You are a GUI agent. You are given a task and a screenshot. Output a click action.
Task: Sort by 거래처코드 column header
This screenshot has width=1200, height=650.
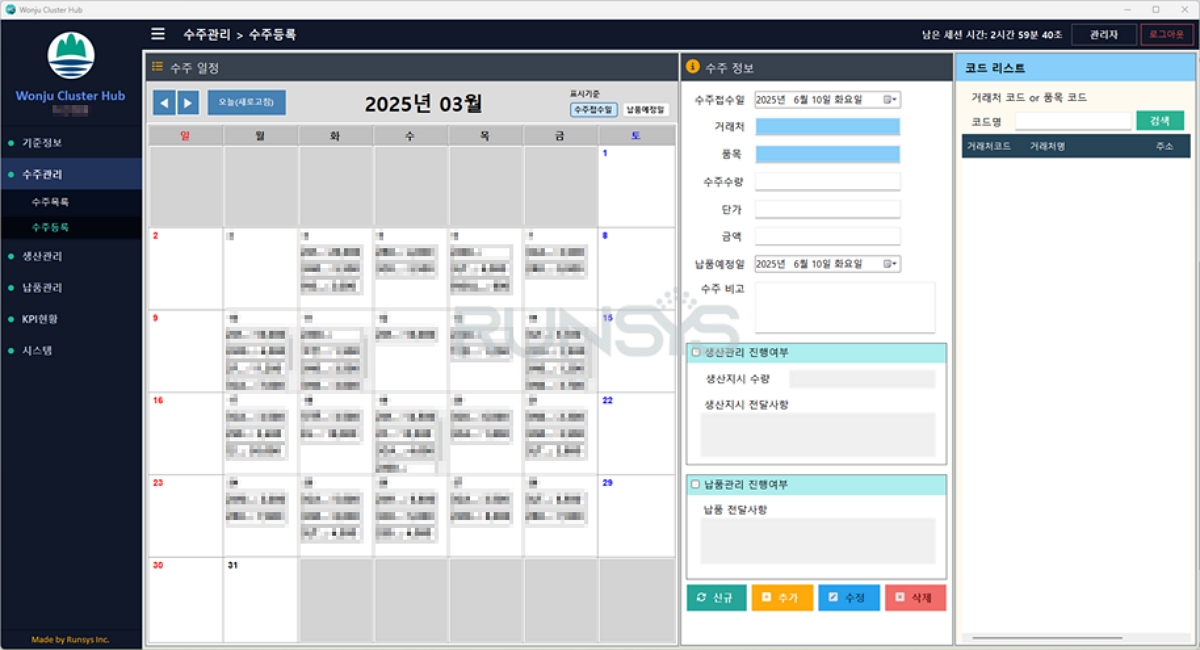[988, 146]
